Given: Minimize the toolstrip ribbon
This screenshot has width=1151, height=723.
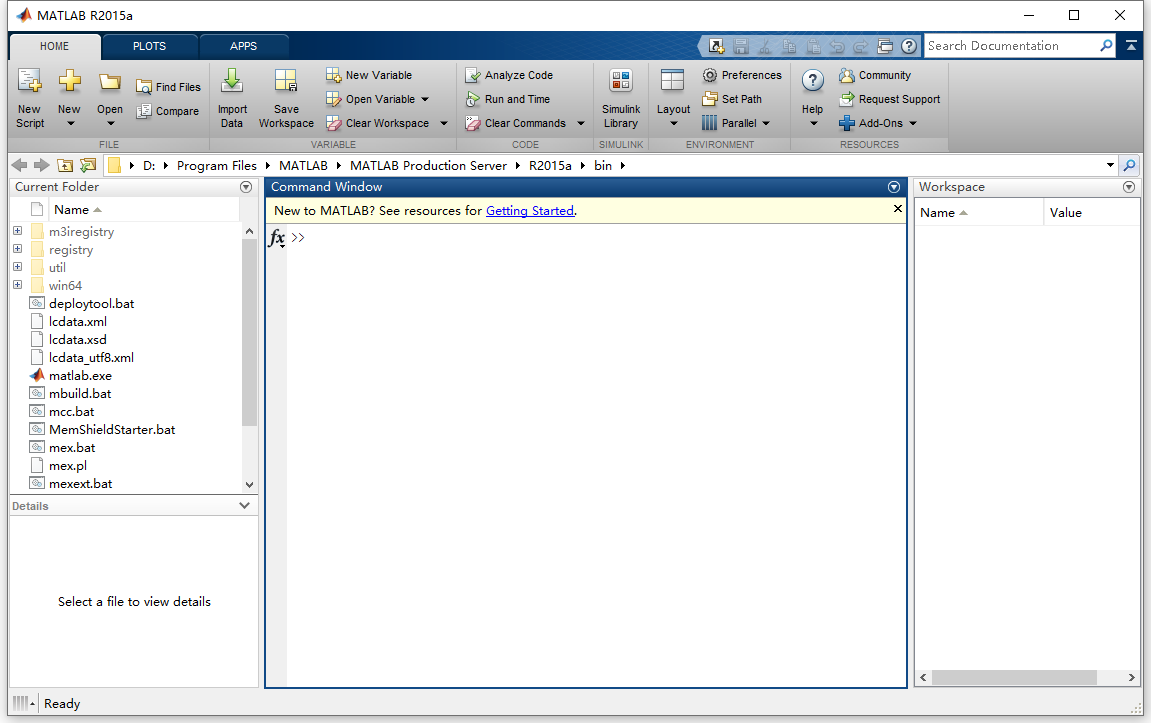Looking at the screenshot, I should coord(1131,46).
